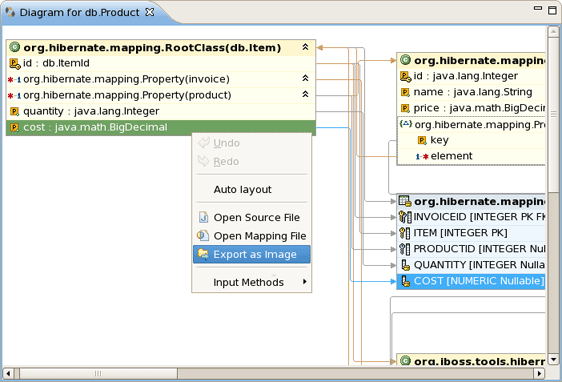This screenshot has height=382, width=562.
Task: Click the image icon of Export as Image
Action: pyautogui.click(x=203, y=254)
